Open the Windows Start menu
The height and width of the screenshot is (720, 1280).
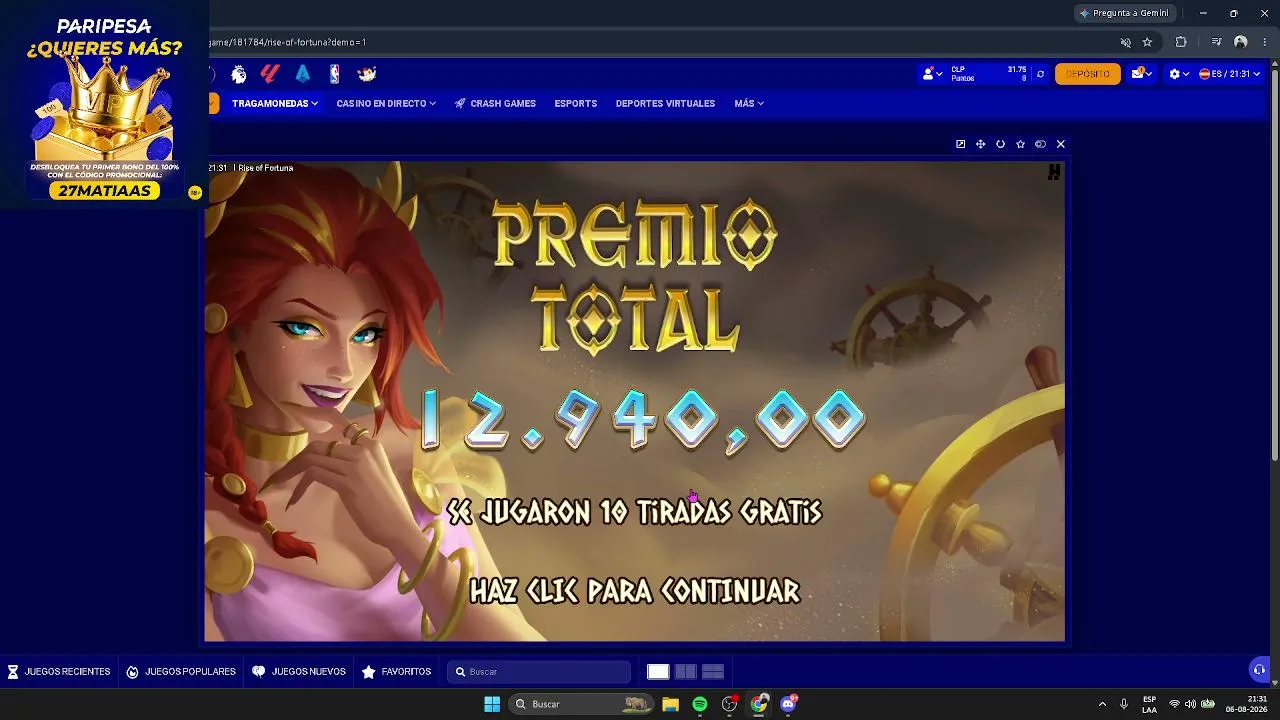pyautogui.click(x=492, y=704)
